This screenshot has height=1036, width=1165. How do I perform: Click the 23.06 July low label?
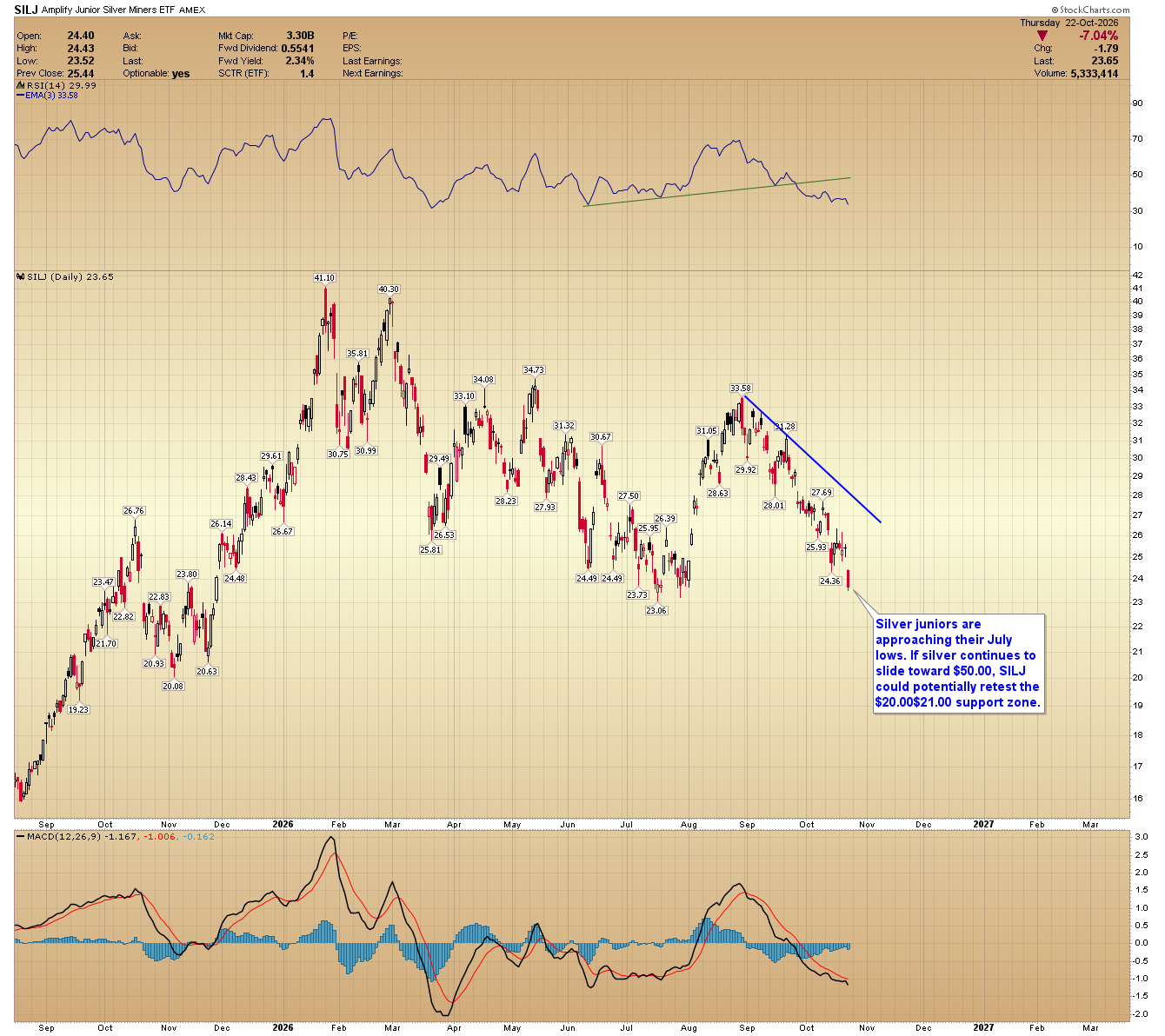point(656,610)
